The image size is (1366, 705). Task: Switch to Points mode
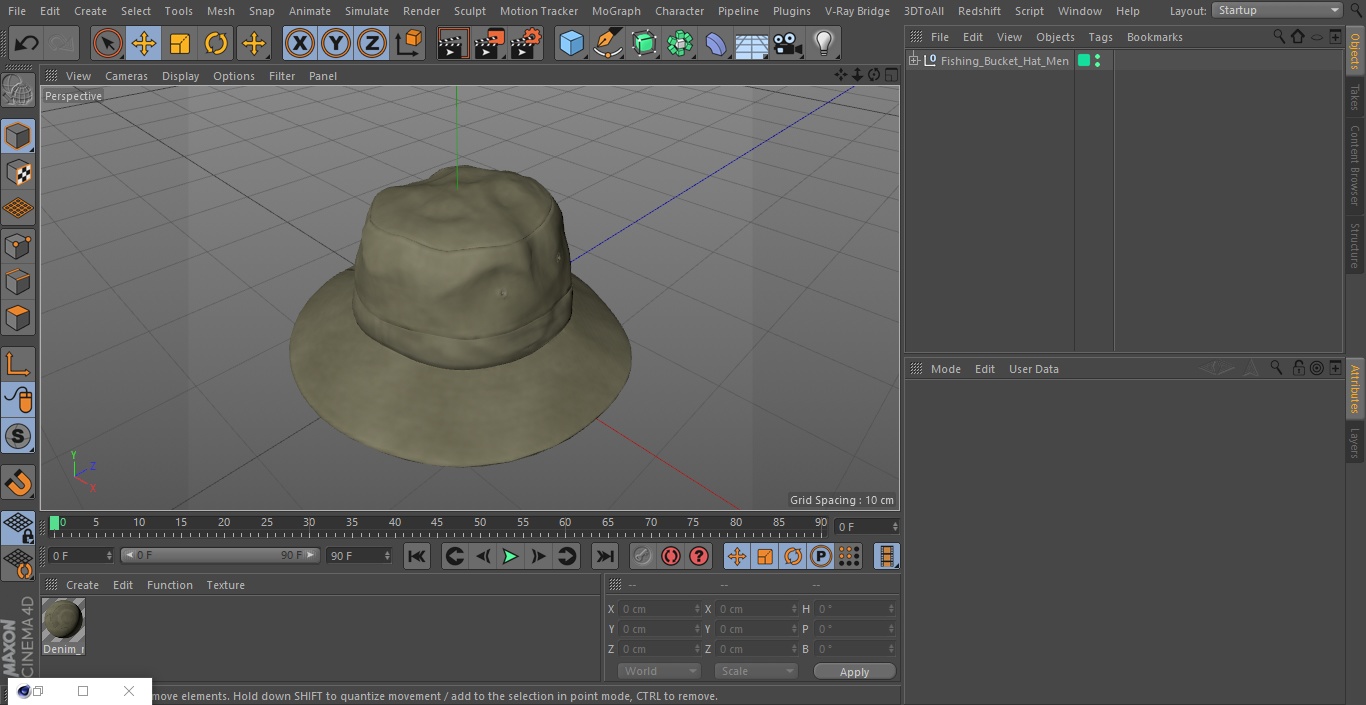pos(18,246)
